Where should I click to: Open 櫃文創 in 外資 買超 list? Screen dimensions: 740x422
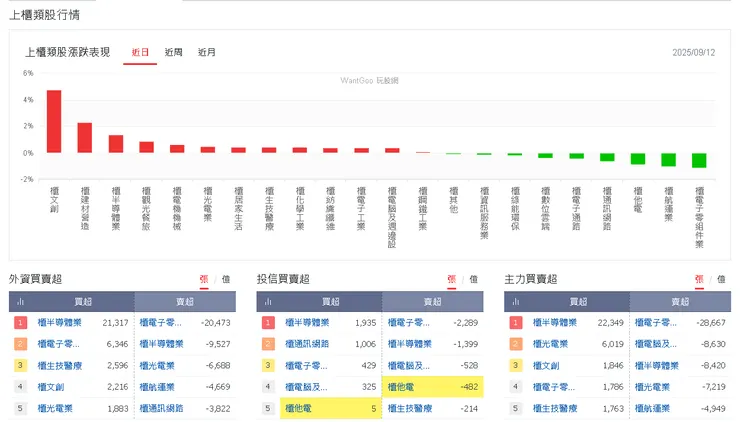point(50,387)
